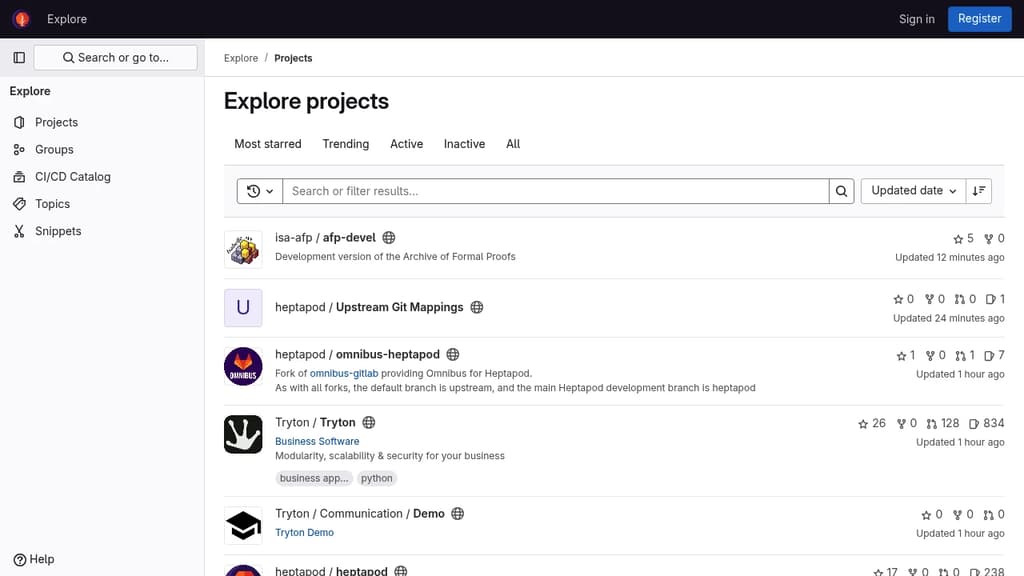Follow the Tryton Demo link

pyautogui.click(x=304, y=532)
